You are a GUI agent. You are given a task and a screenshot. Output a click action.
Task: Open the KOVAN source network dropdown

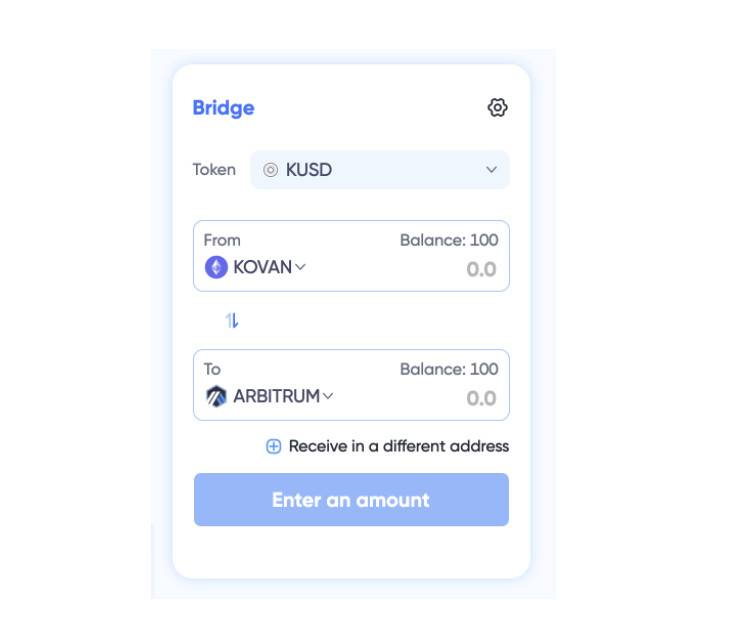point(262,267)
